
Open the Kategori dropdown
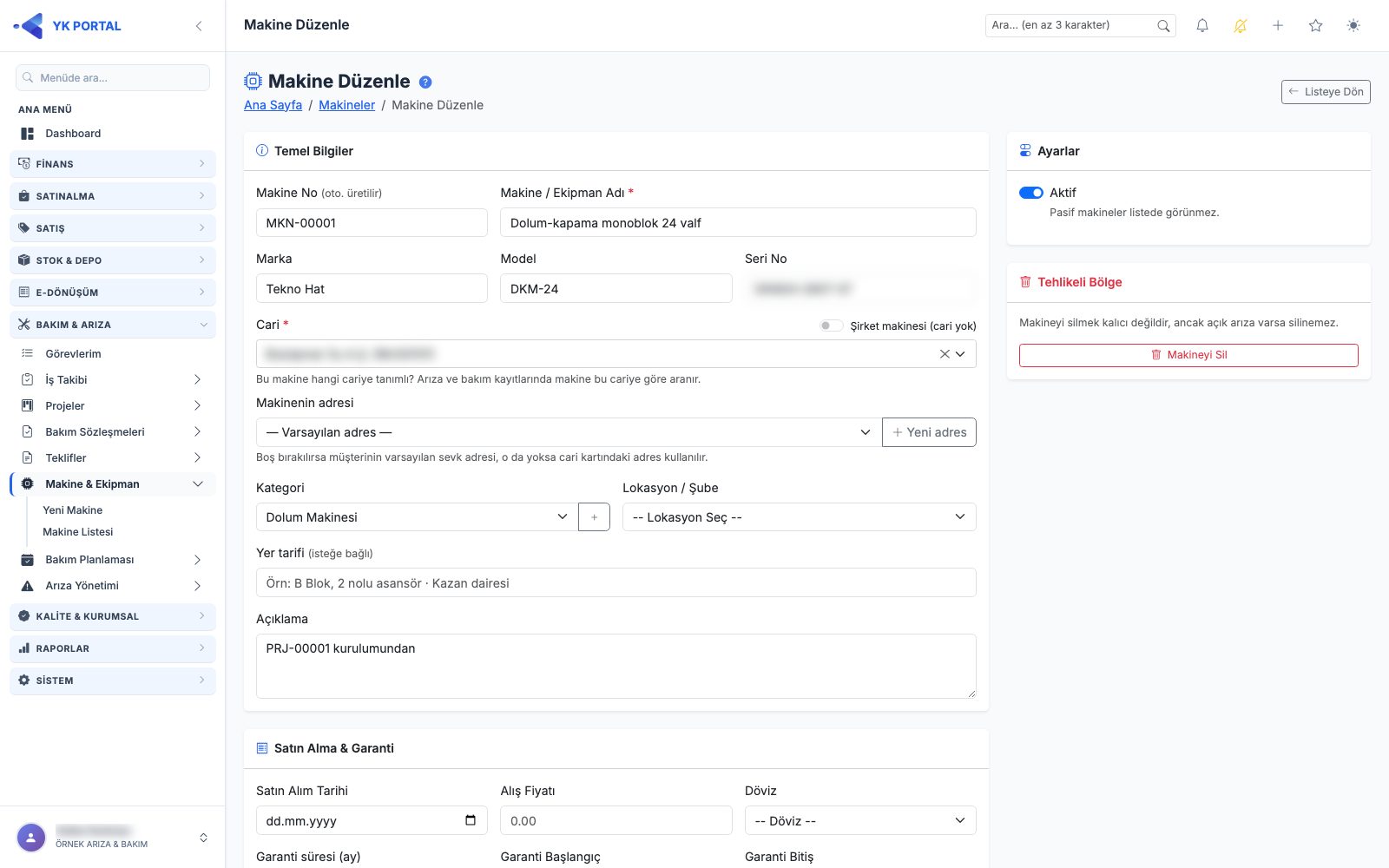417,517
